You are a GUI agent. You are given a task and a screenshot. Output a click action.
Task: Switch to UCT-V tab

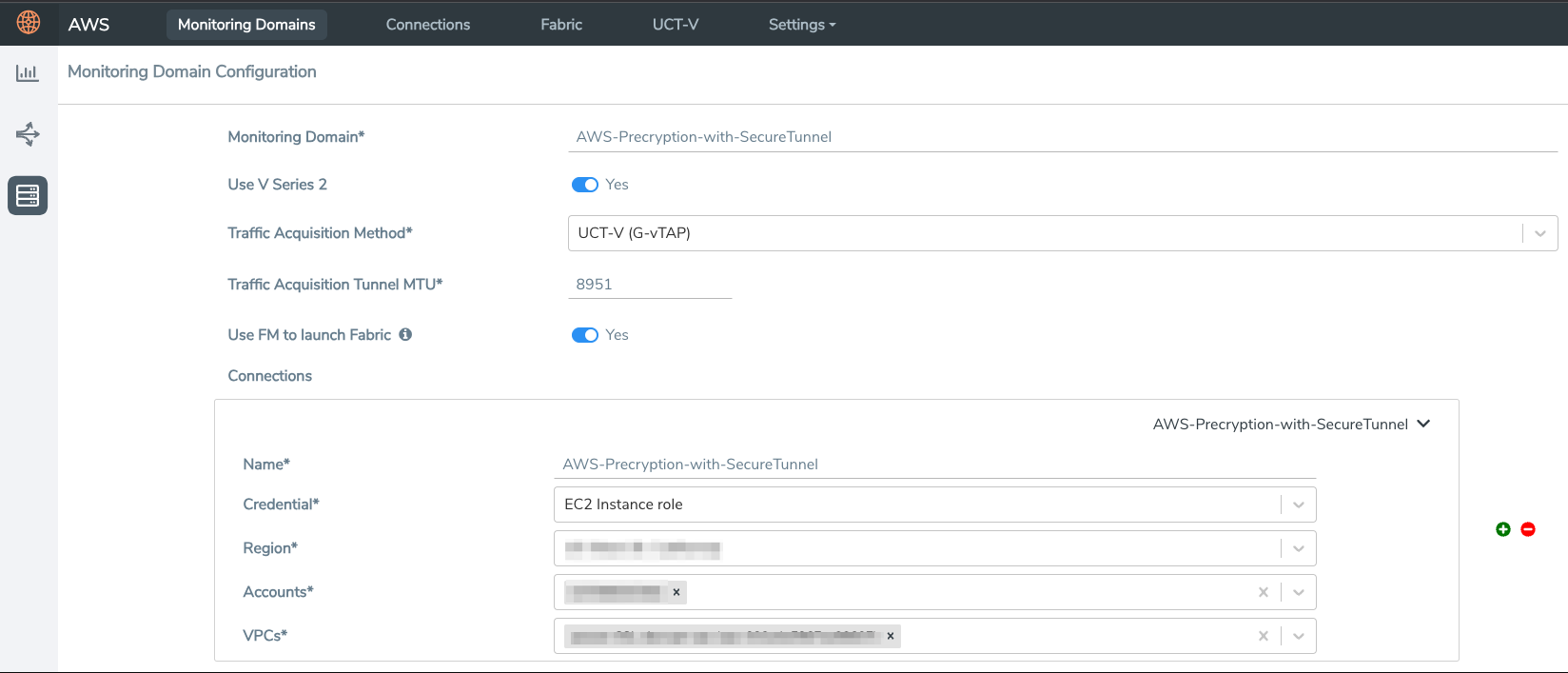click(x=676, y=25)
